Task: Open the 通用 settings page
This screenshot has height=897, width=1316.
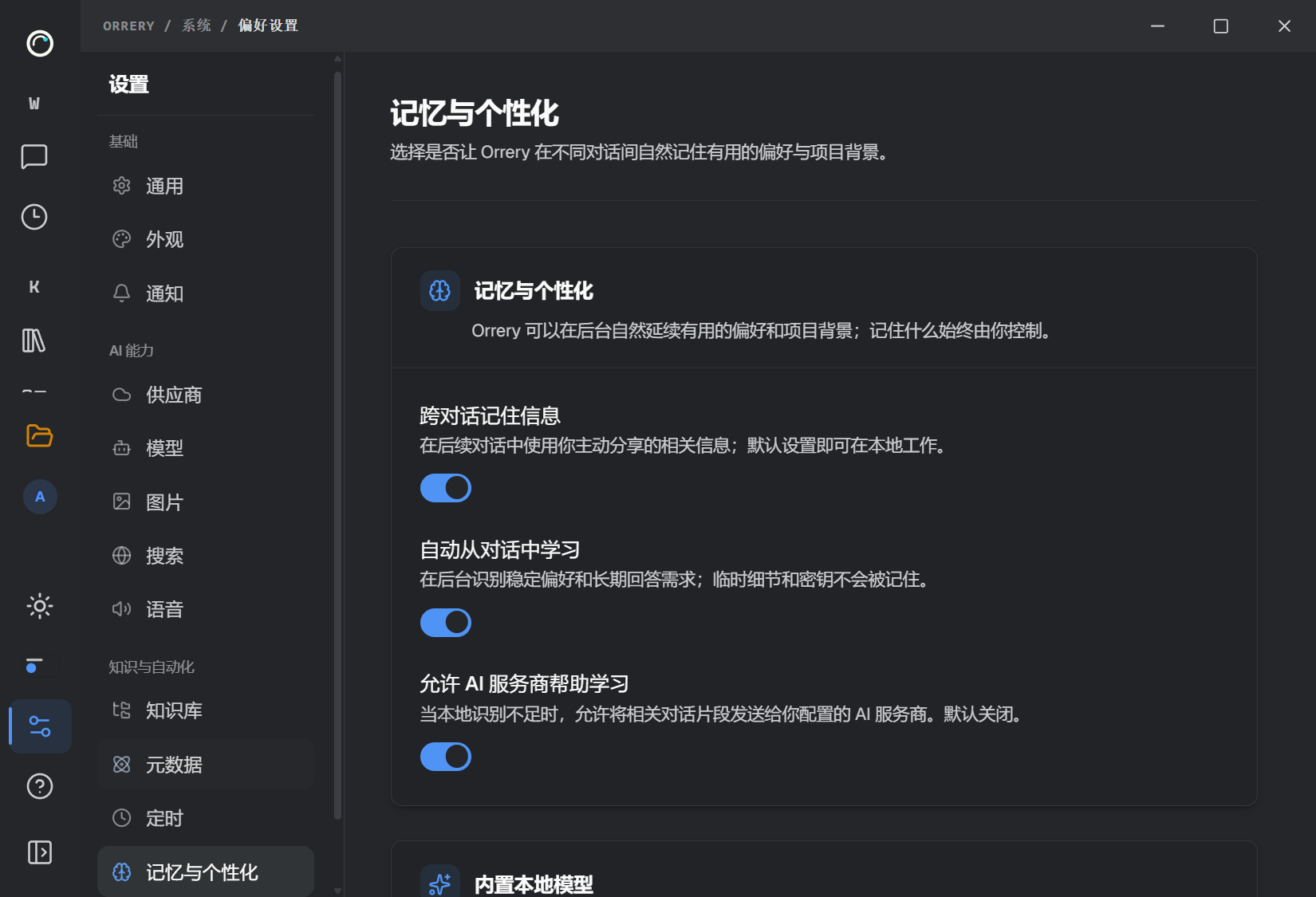Action: pyautogui.click(x=206, y=186)
